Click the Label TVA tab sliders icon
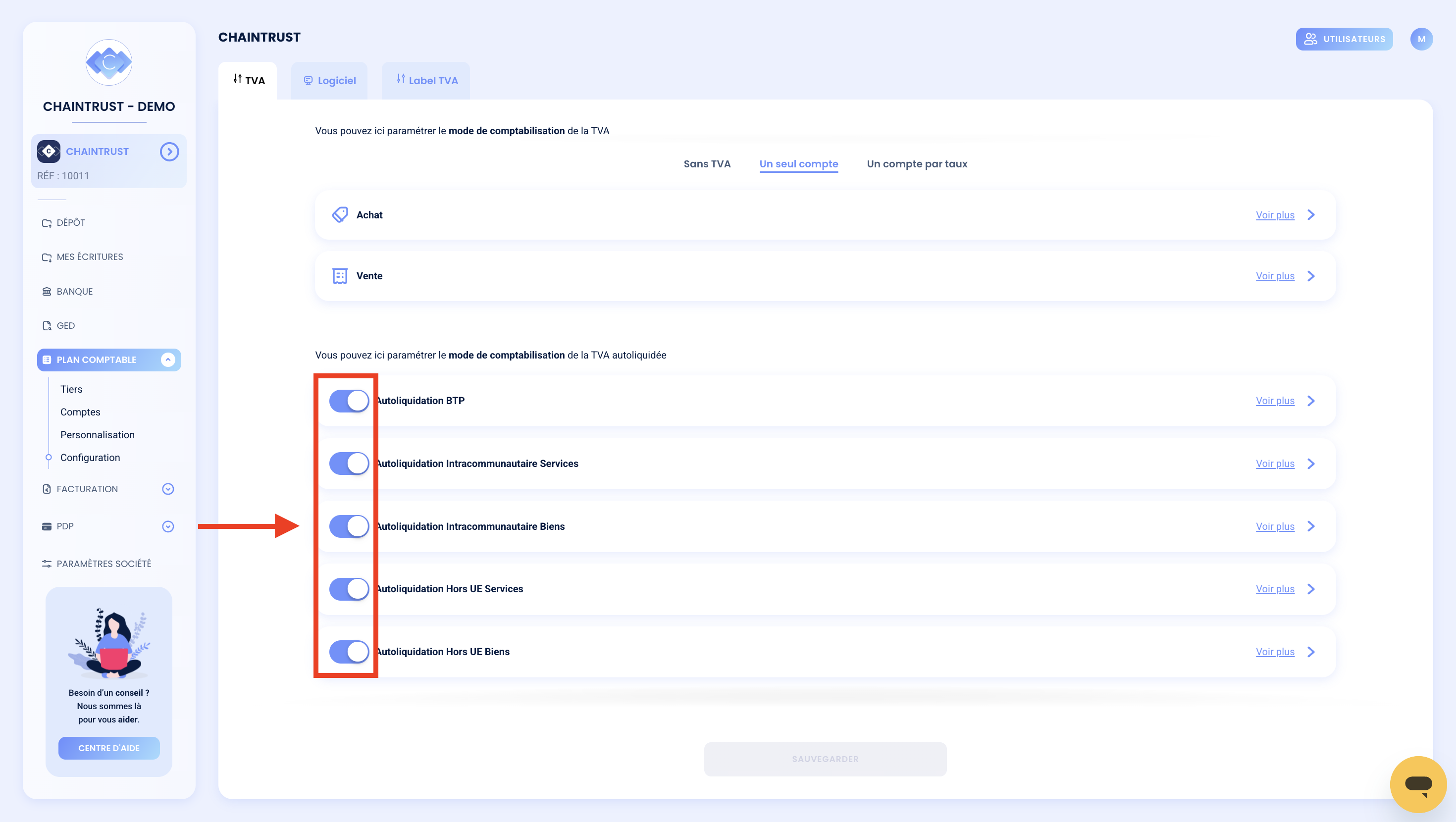 tap(401, 79)
